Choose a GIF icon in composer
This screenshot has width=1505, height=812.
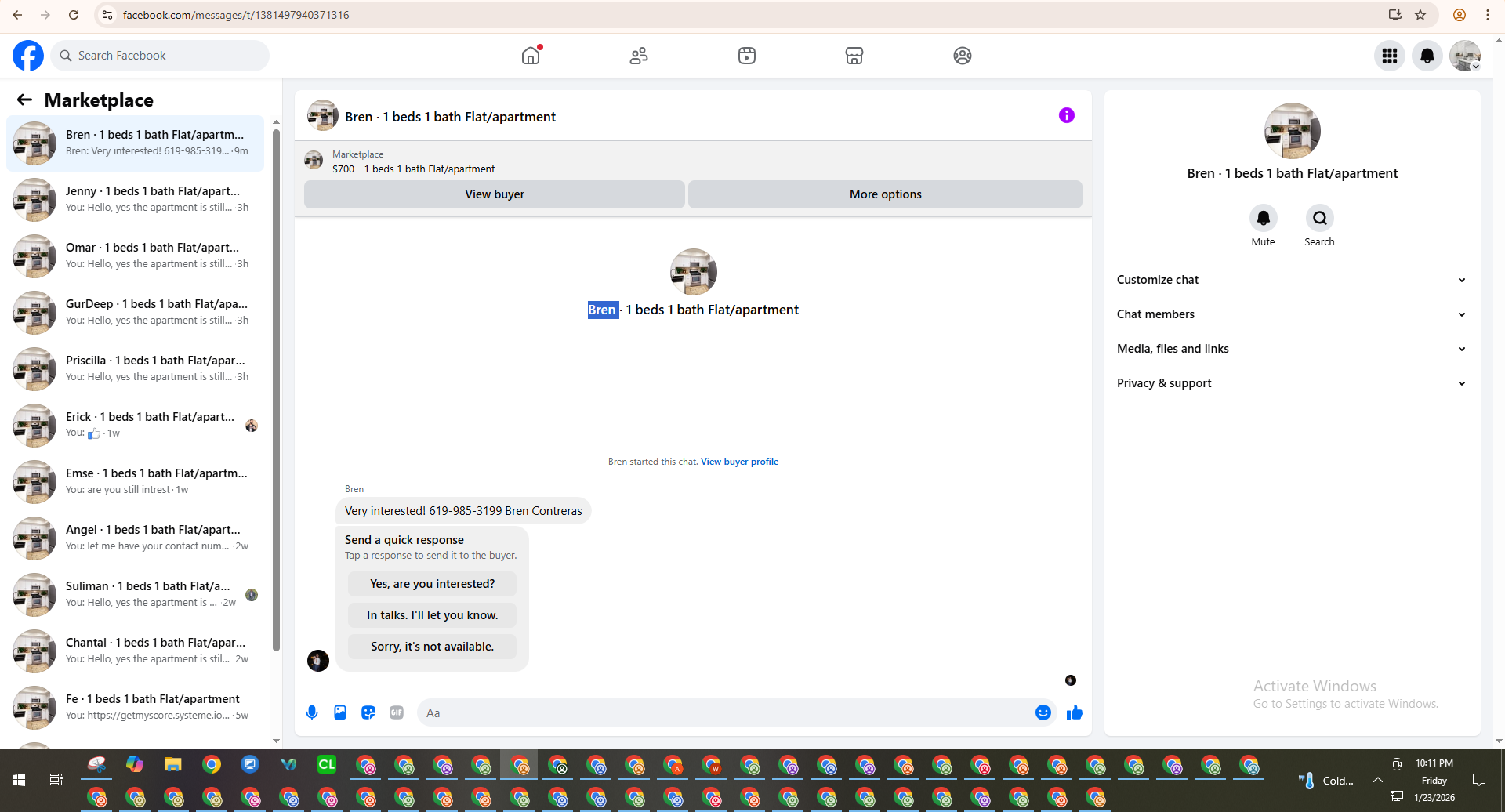click(397, 712)
